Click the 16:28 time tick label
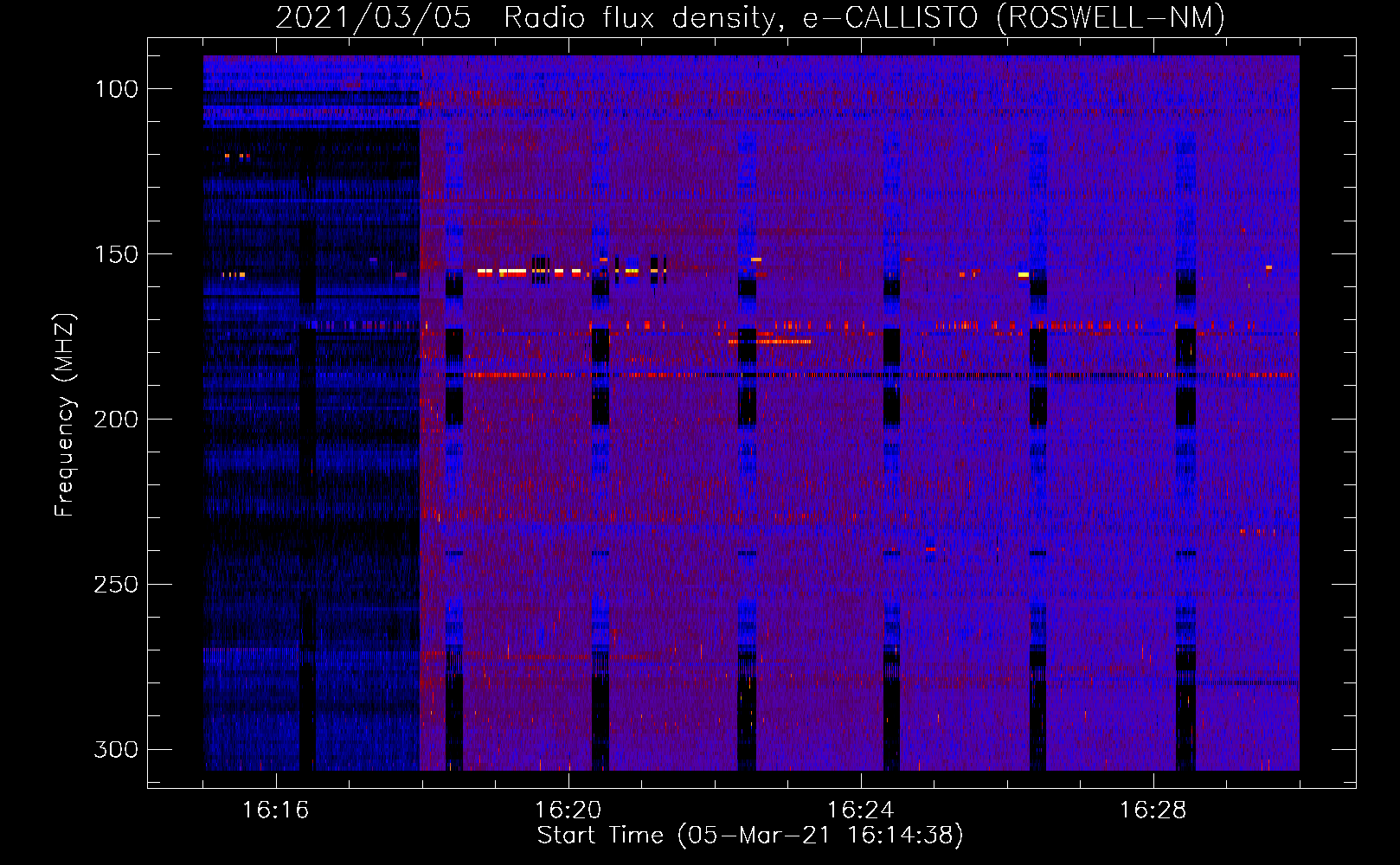 [x=1153, y=811]
